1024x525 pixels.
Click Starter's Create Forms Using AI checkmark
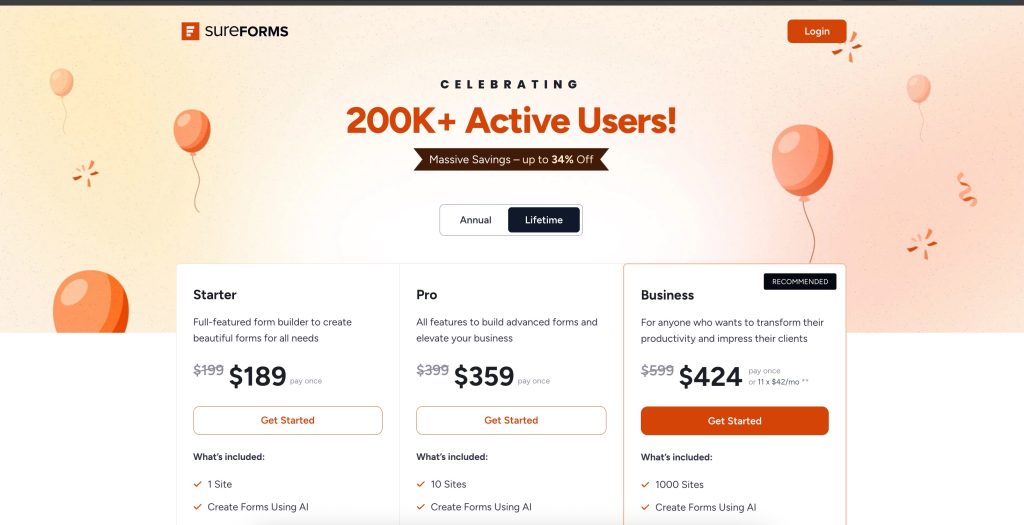pos(198,507)
